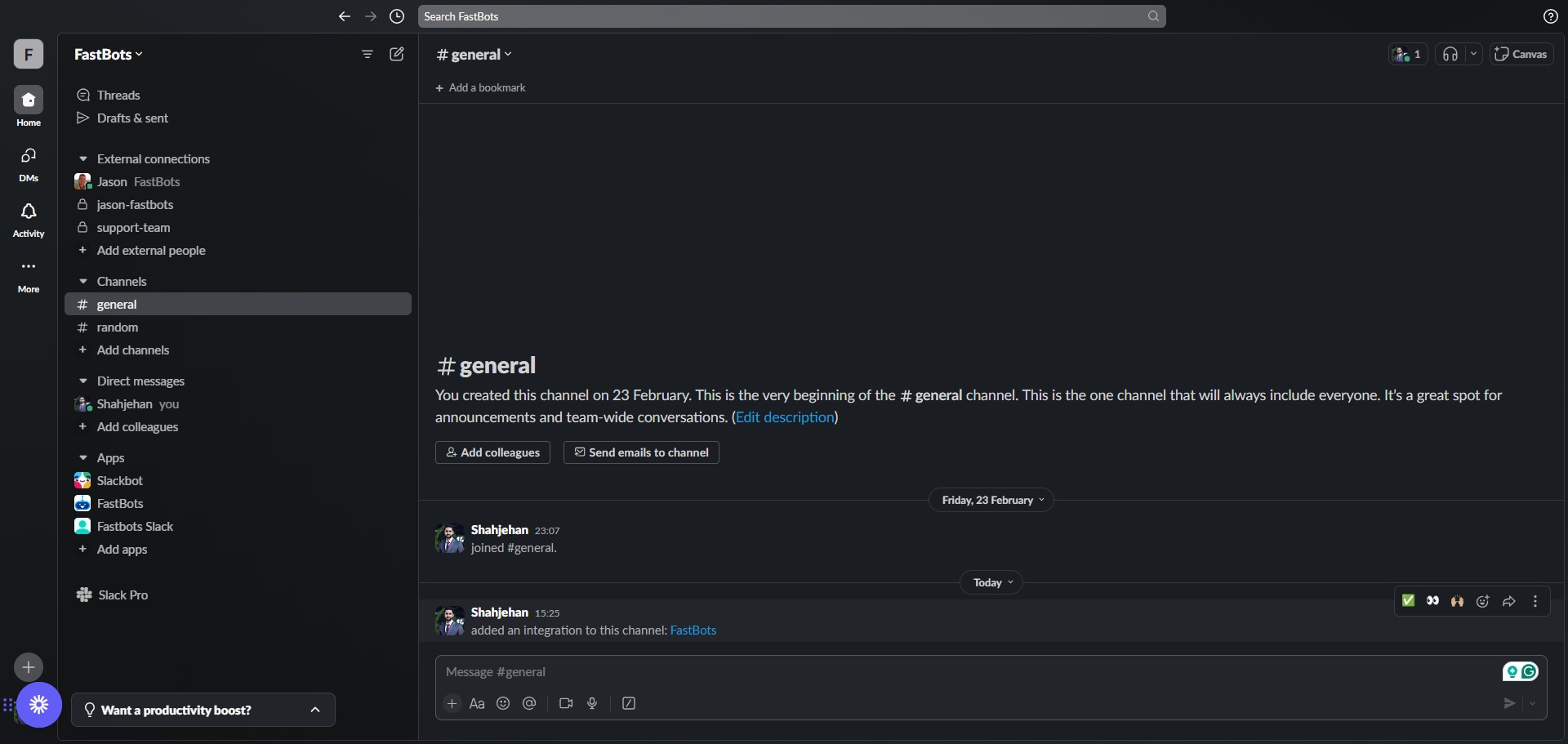
Task: Open the emoji picker in composer
Action: [x=503, y=703]
